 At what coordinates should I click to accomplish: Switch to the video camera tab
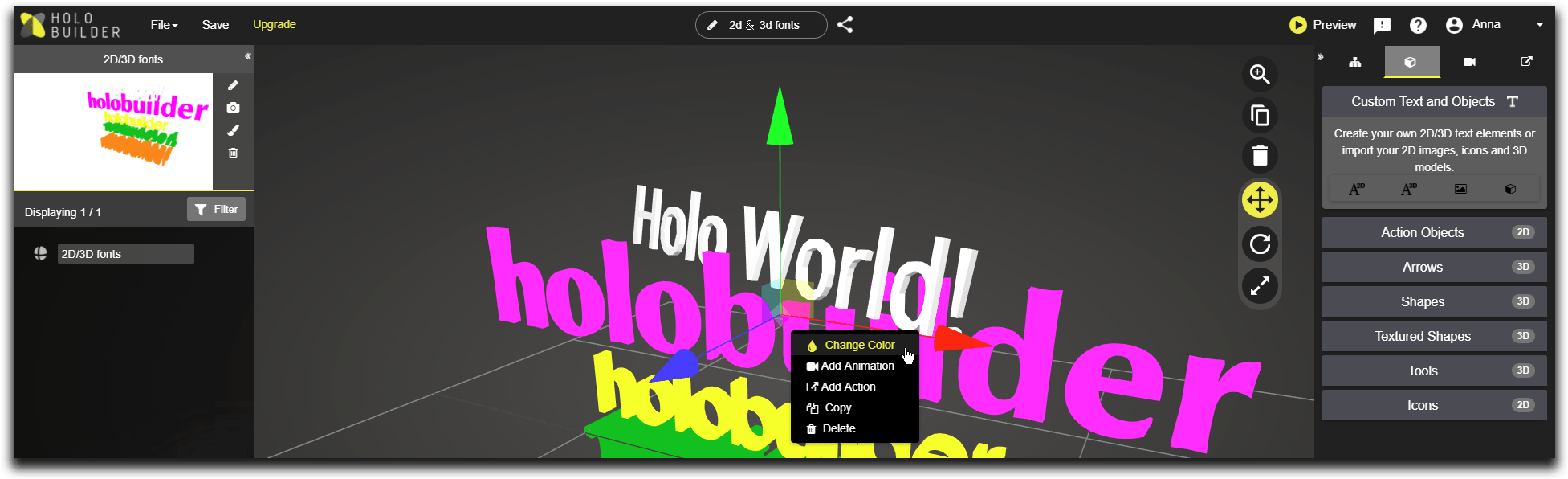[x=1469, y=62]
